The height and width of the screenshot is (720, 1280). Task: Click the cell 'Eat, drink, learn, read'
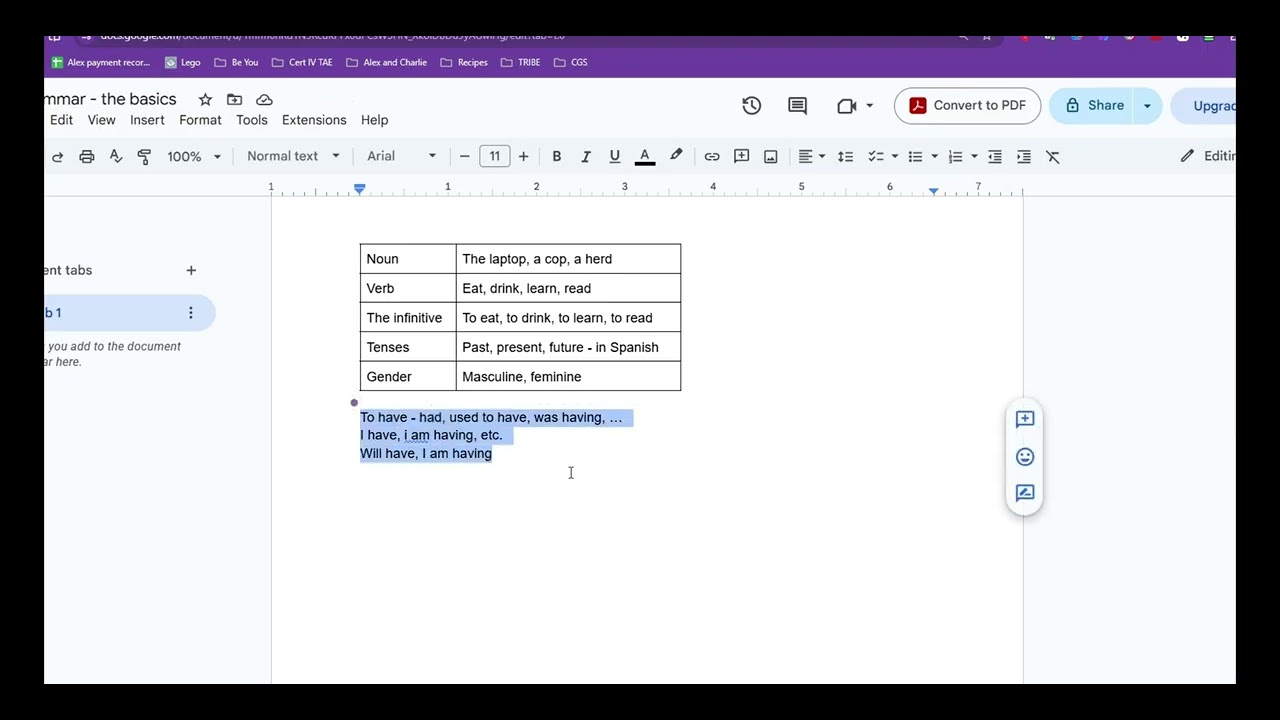click(x=568, y=288)
